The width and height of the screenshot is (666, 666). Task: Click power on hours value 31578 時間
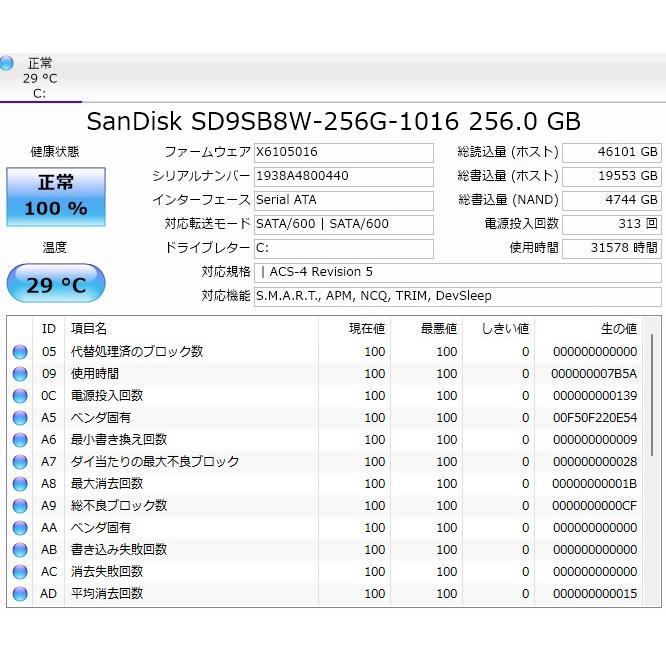tap(611, 248)
